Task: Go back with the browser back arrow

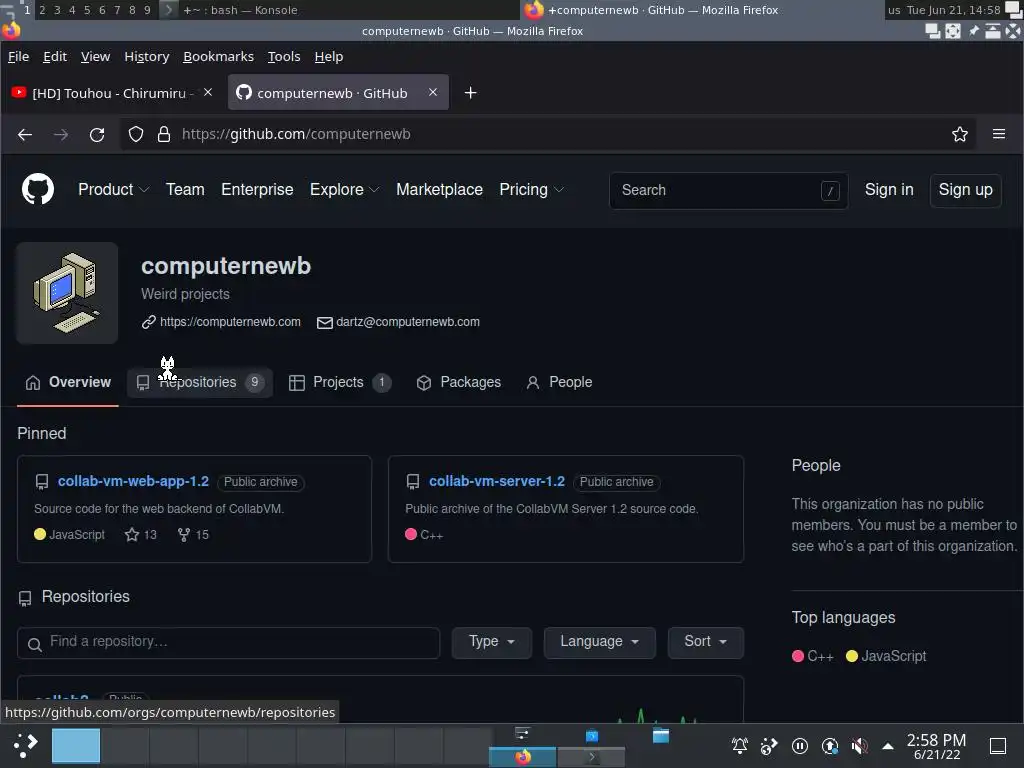Action: [x=25, y=135]
